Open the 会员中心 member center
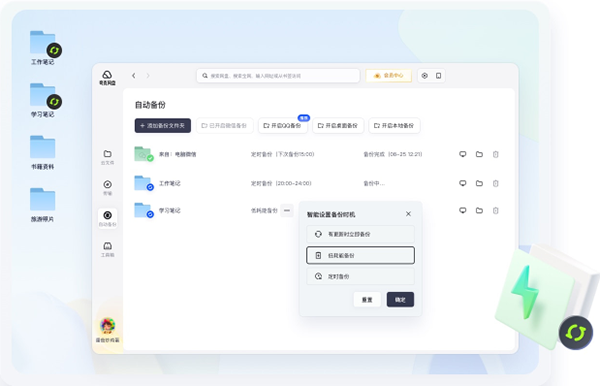The image size is (600, 386). coord(388,76)
